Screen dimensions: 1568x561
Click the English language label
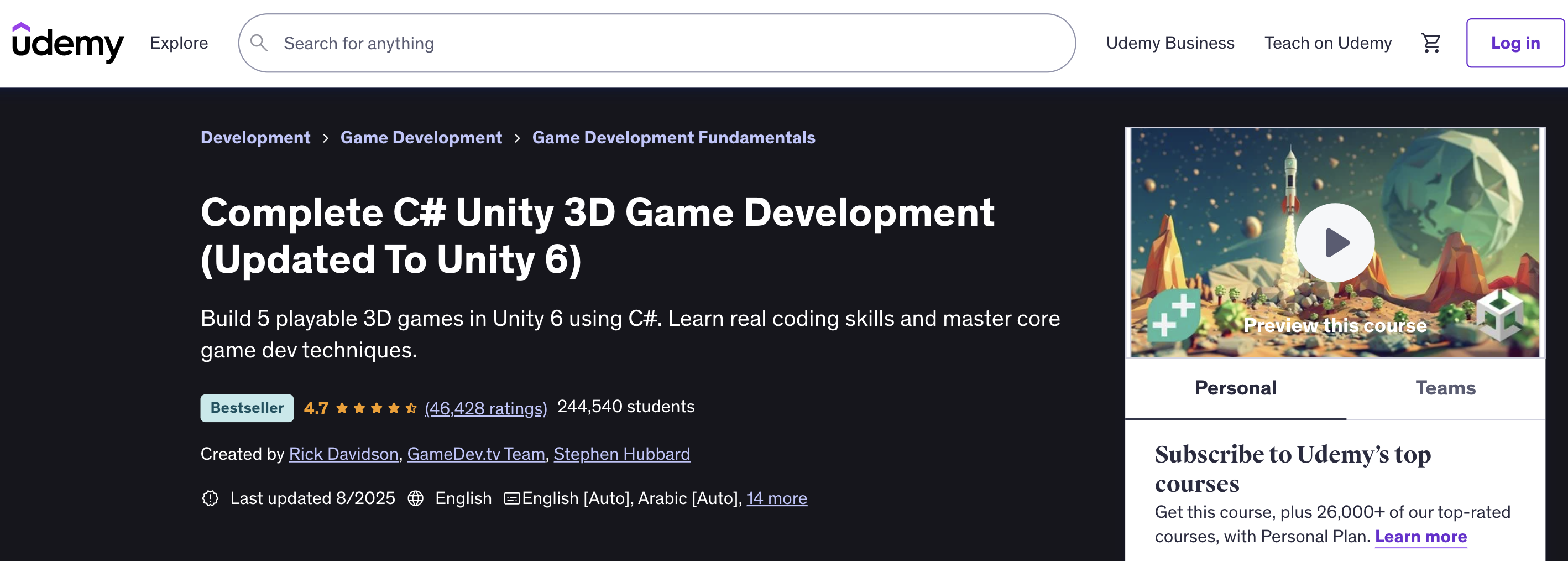point(463,498)
